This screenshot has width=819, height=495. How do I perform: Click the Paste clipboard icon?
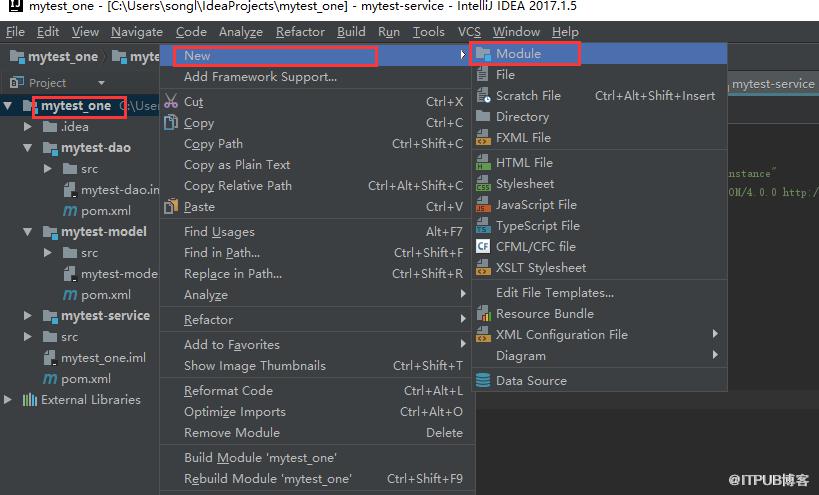point(171,207)
